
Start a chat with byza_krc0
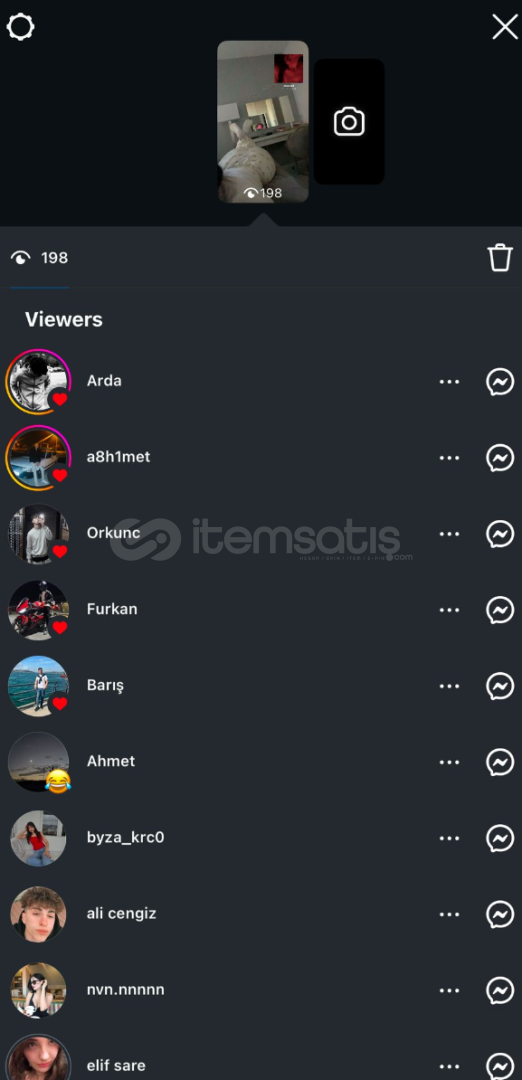[500, 838]
